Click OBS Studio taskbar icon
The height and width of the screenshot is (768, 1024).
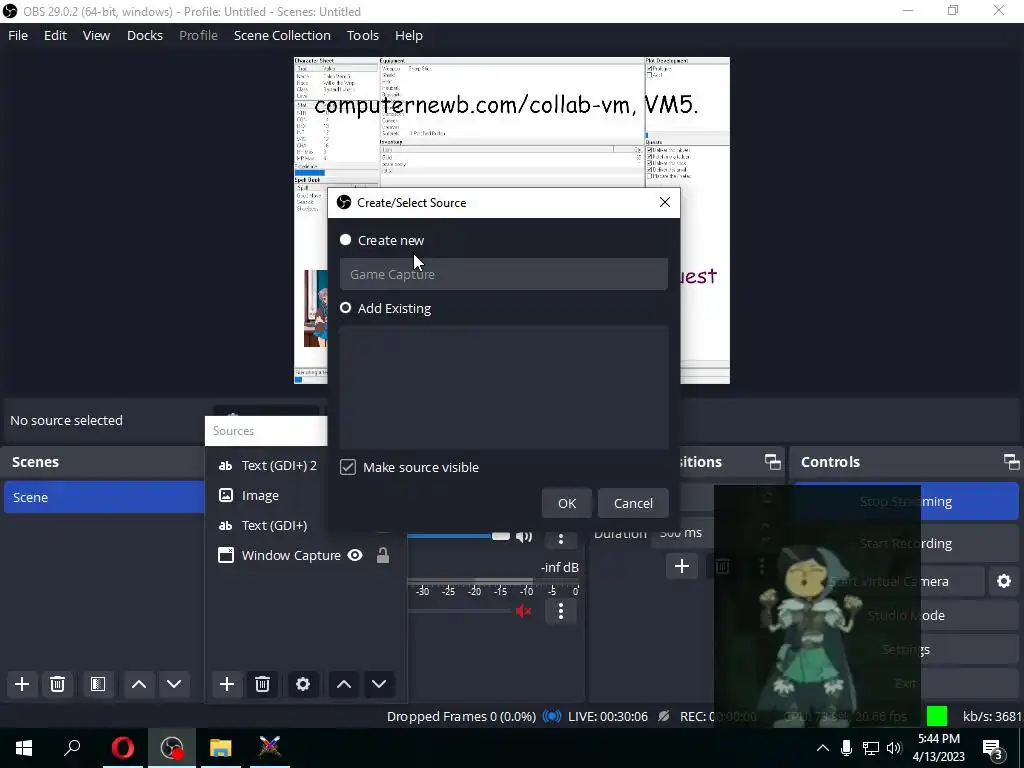click(x=172, y=747)
